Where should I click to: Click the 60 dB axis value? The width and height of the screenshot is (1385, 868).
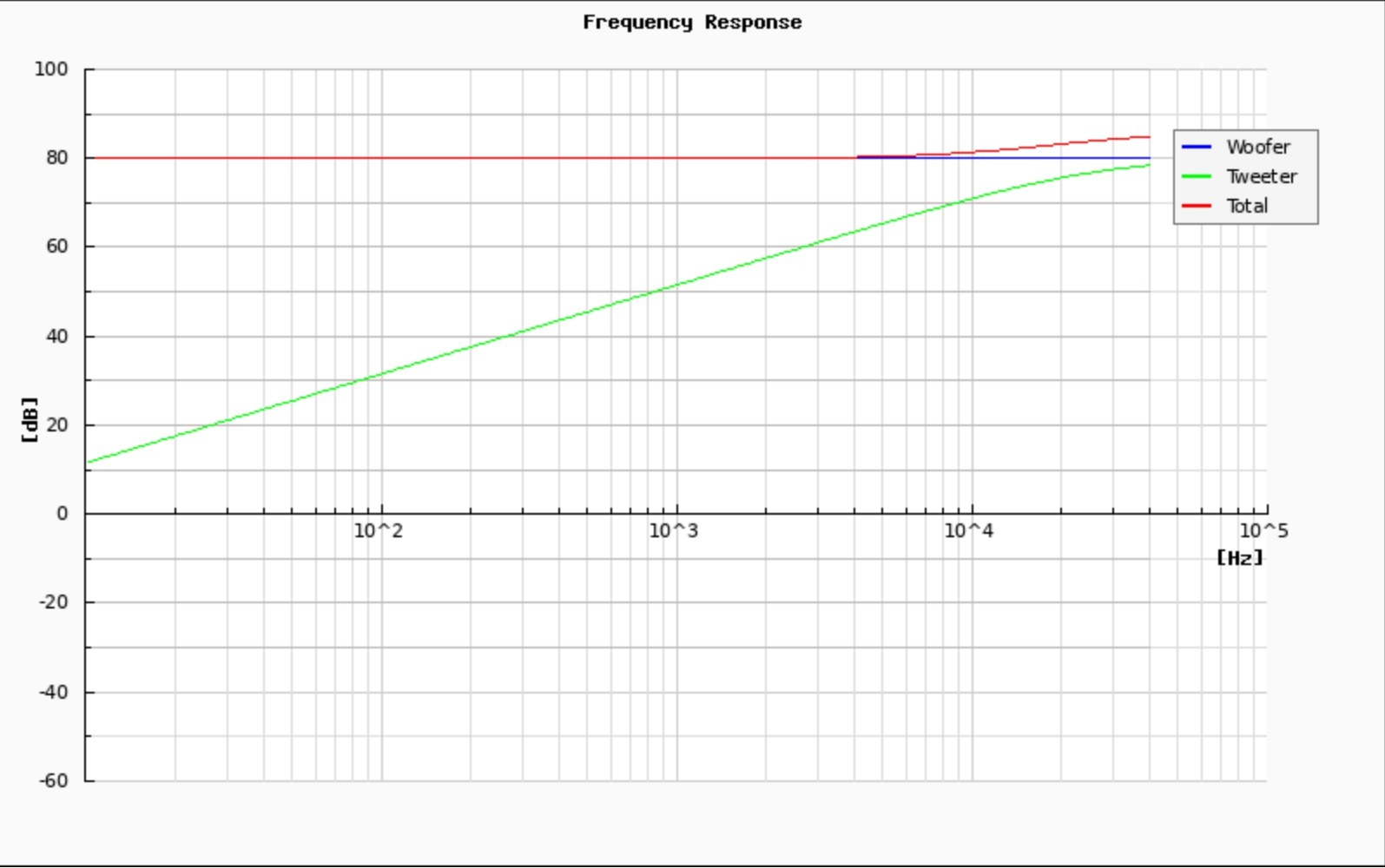[x=56, y=247]
